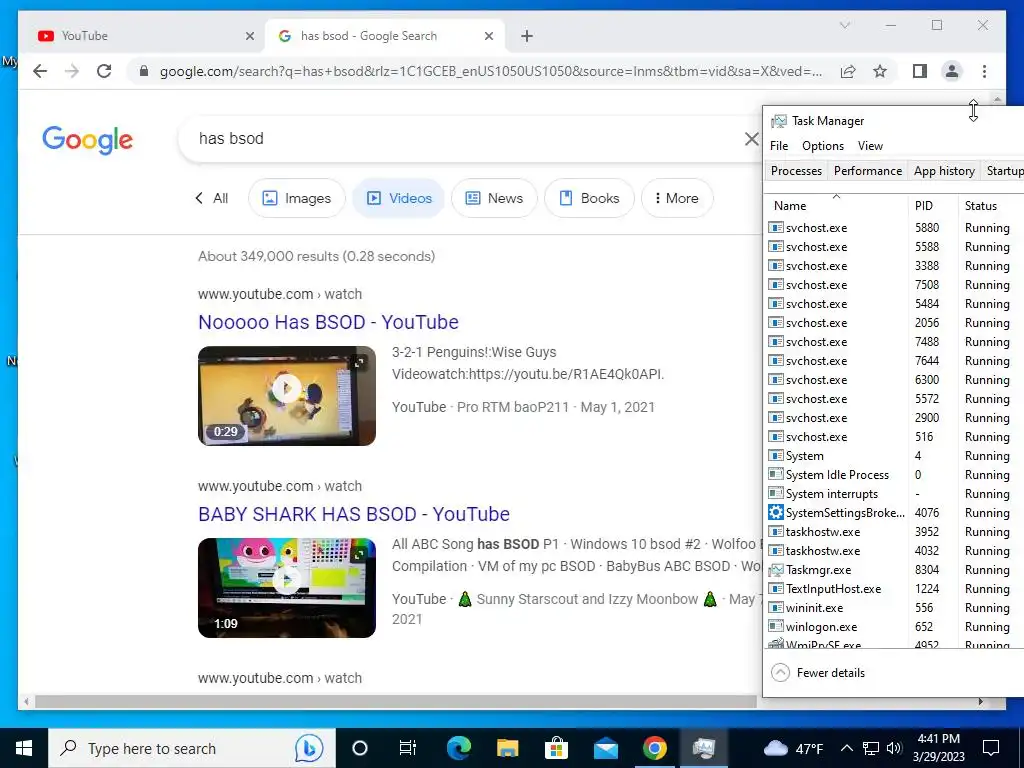This screenshot has width=1024, height=768.
Task: Open File Explorer from taskbar
Action: coord(507,748)
